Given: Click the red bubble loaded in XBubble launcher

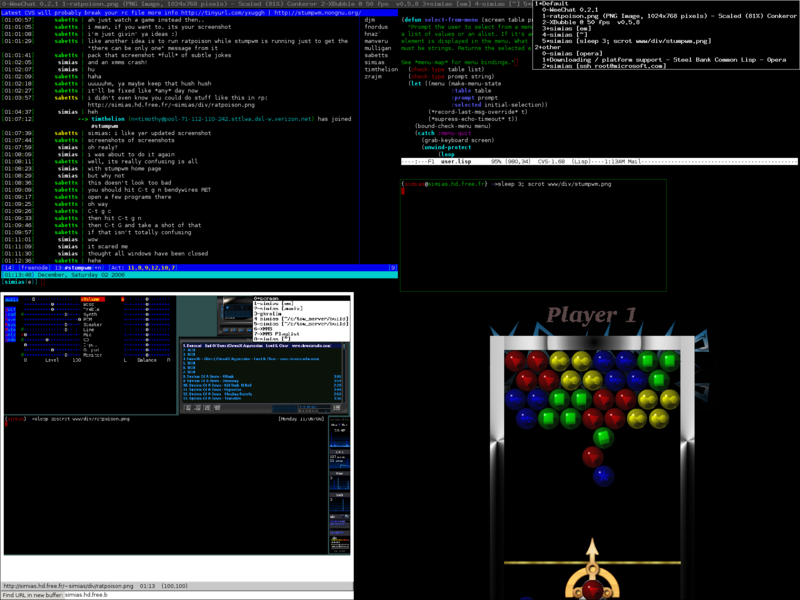Looking at the screenshot, I should tap(592, 589).
